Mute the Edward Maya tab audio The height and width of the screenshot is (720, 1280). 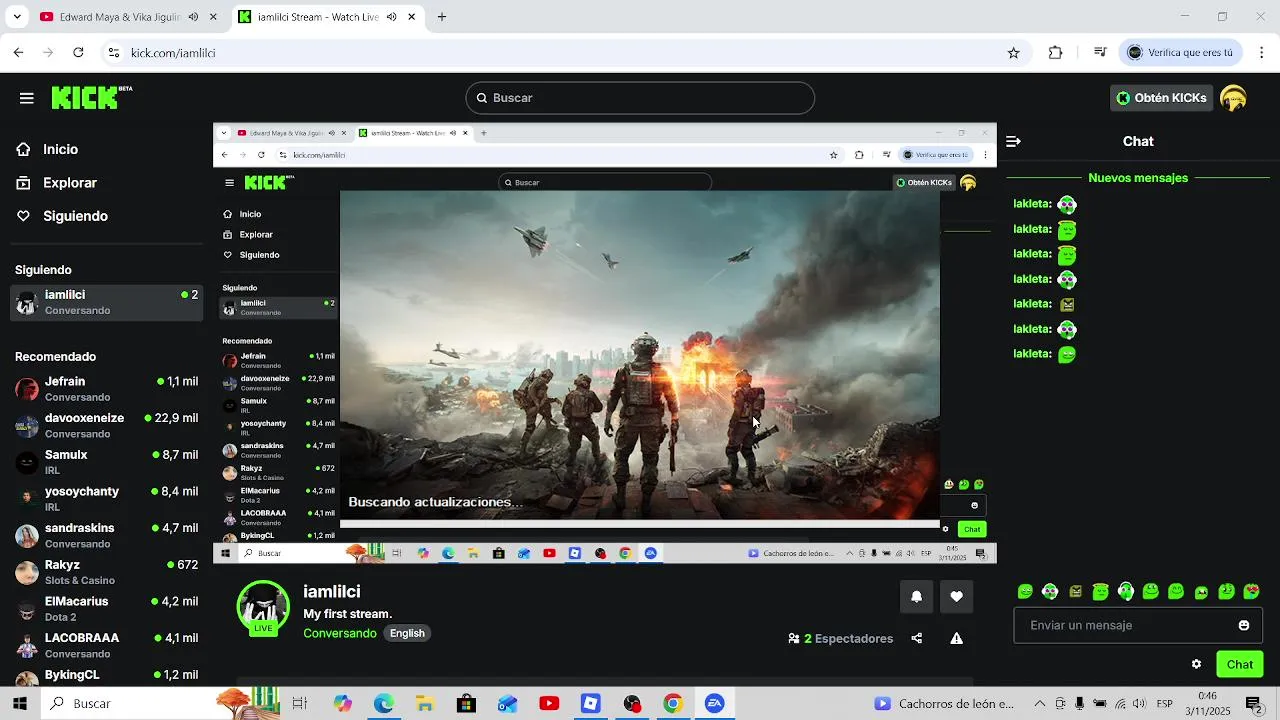point(193,17)
